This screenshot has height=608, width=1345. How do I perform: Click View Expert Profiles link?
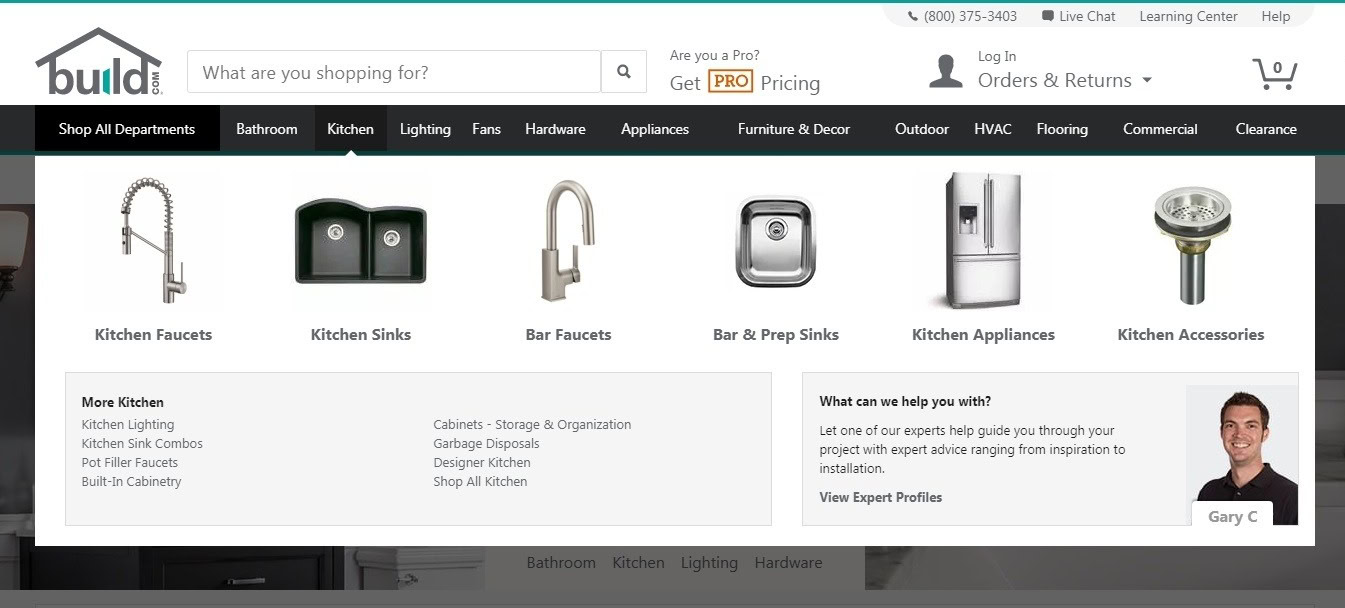881,497
